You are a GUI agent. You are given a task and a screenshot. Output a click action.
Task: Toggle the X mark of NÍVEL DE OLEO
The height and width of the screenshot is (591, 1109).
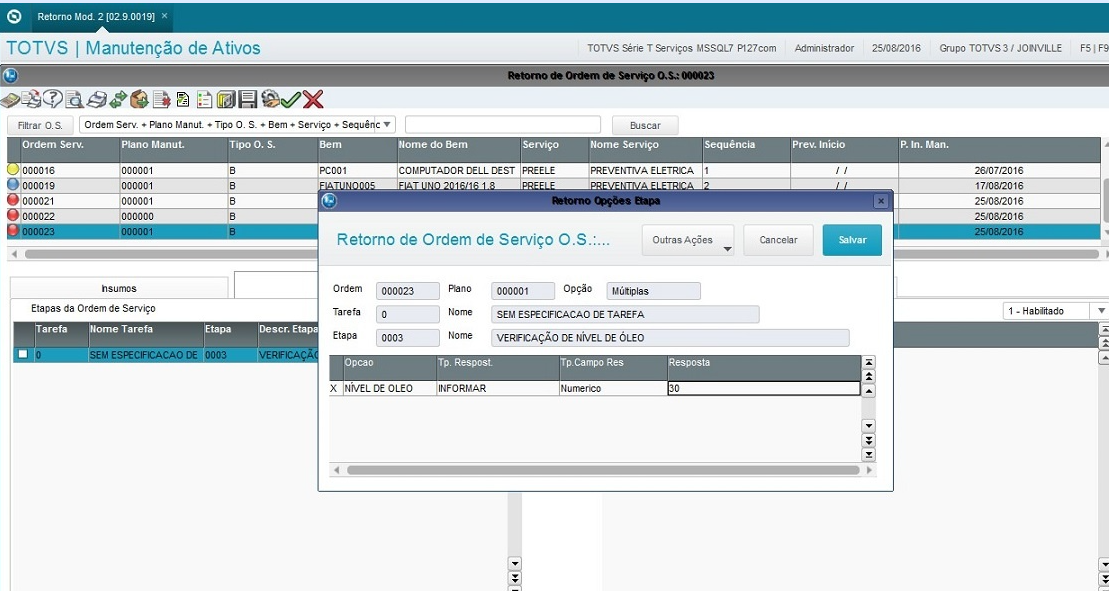(x=334, y=388)
